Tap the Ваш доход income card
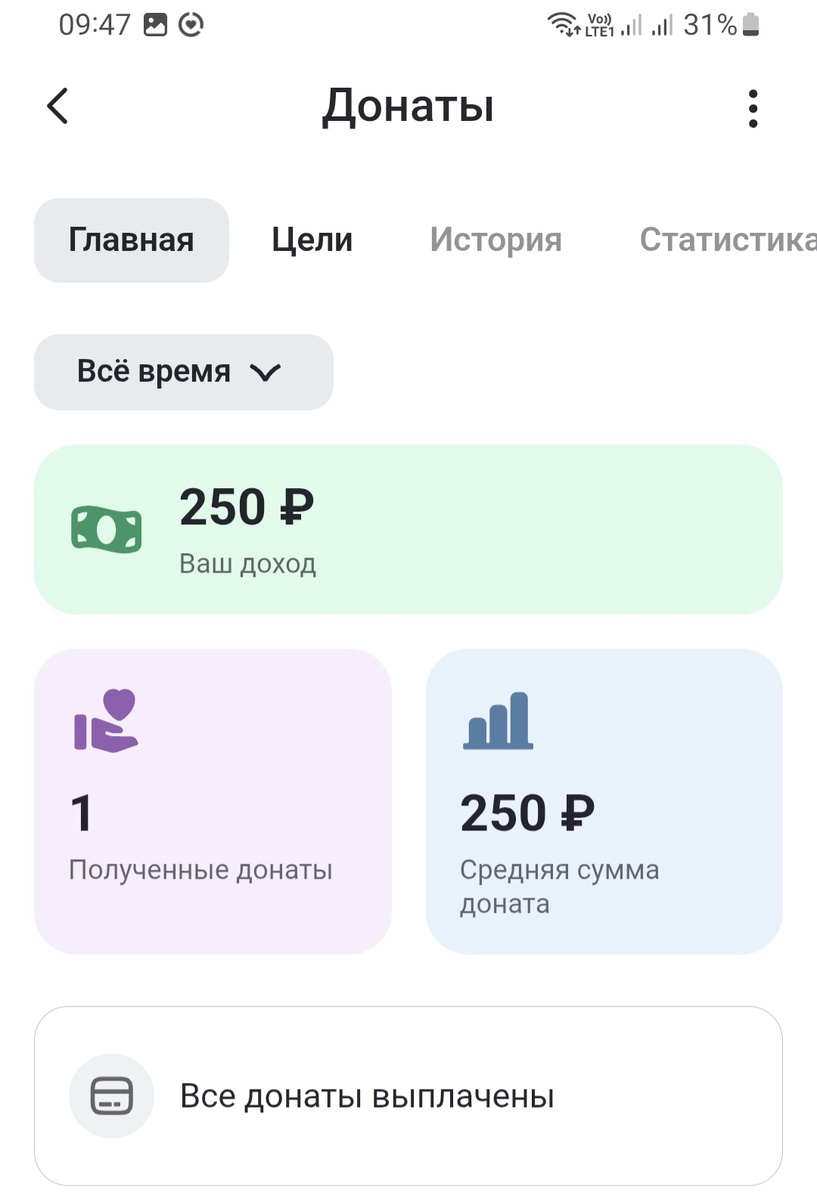 coord(408,528)
